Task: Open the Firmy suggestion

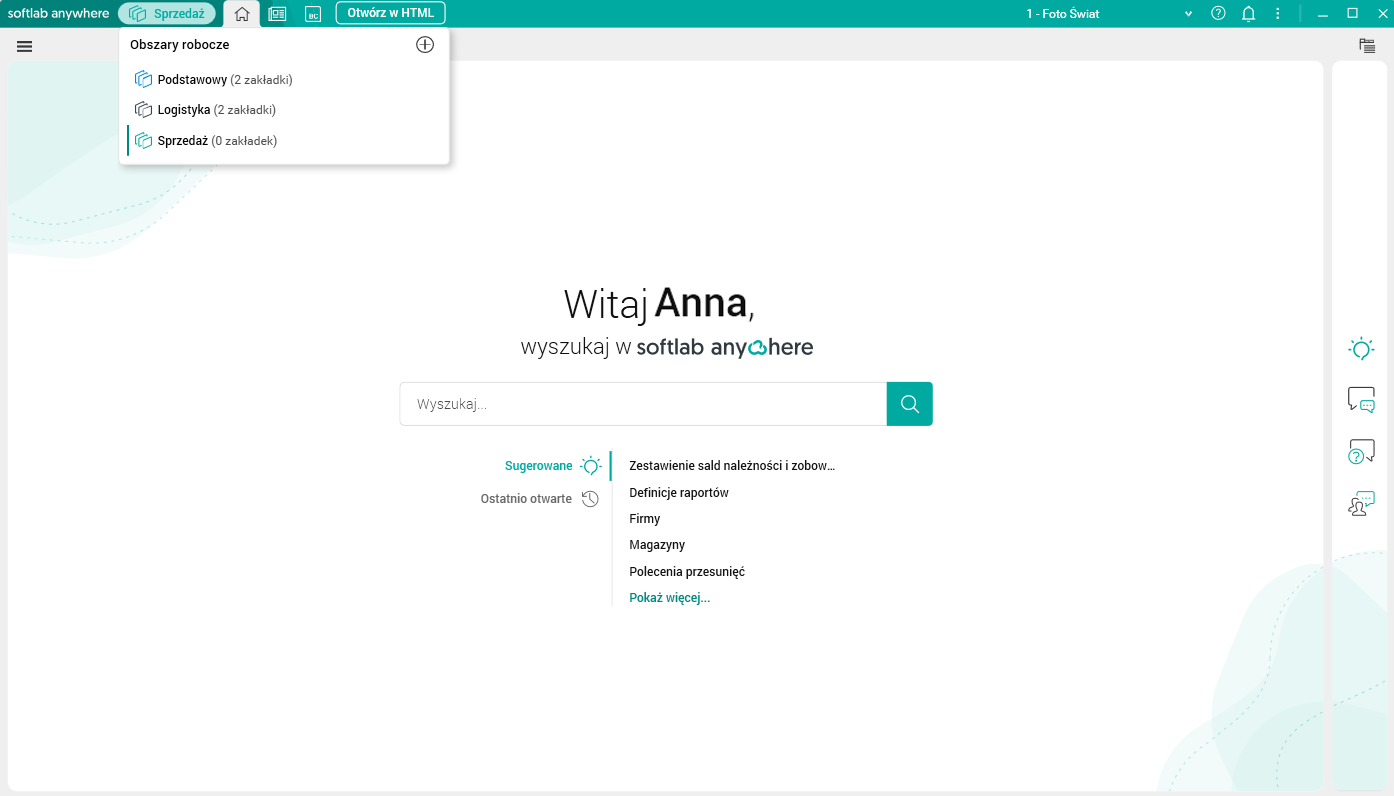Action: pyautogui.click(x=645, y=519)
